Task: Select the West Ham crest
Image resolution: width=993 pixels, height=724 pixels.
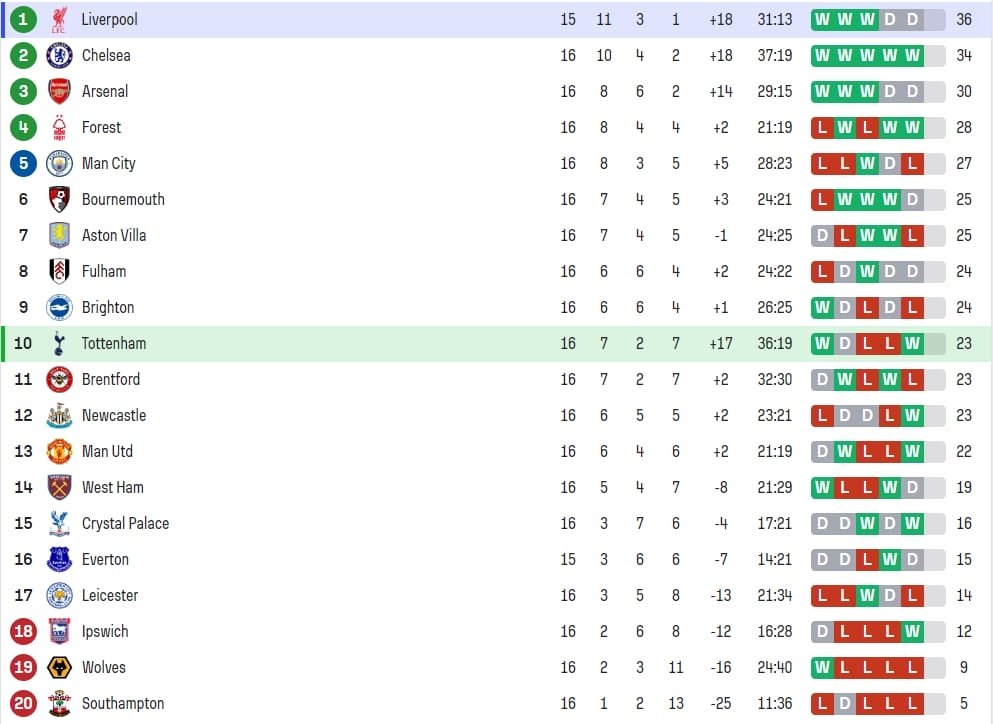Action: pyautogui.click(x=59, y=487)
